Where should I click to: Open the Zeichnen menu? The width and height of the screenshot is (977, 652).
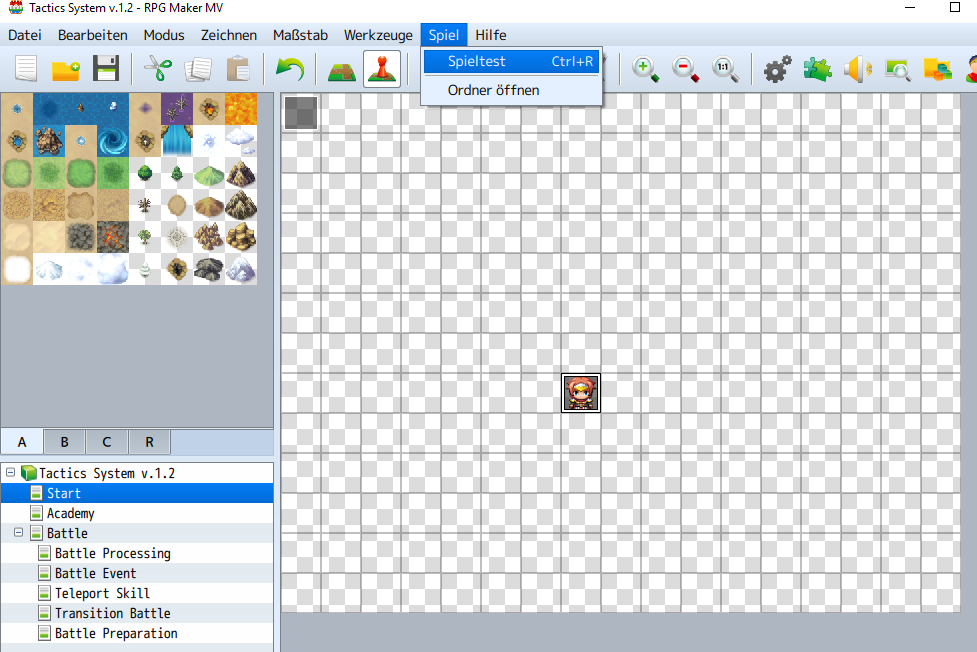(x=229, y=35)
